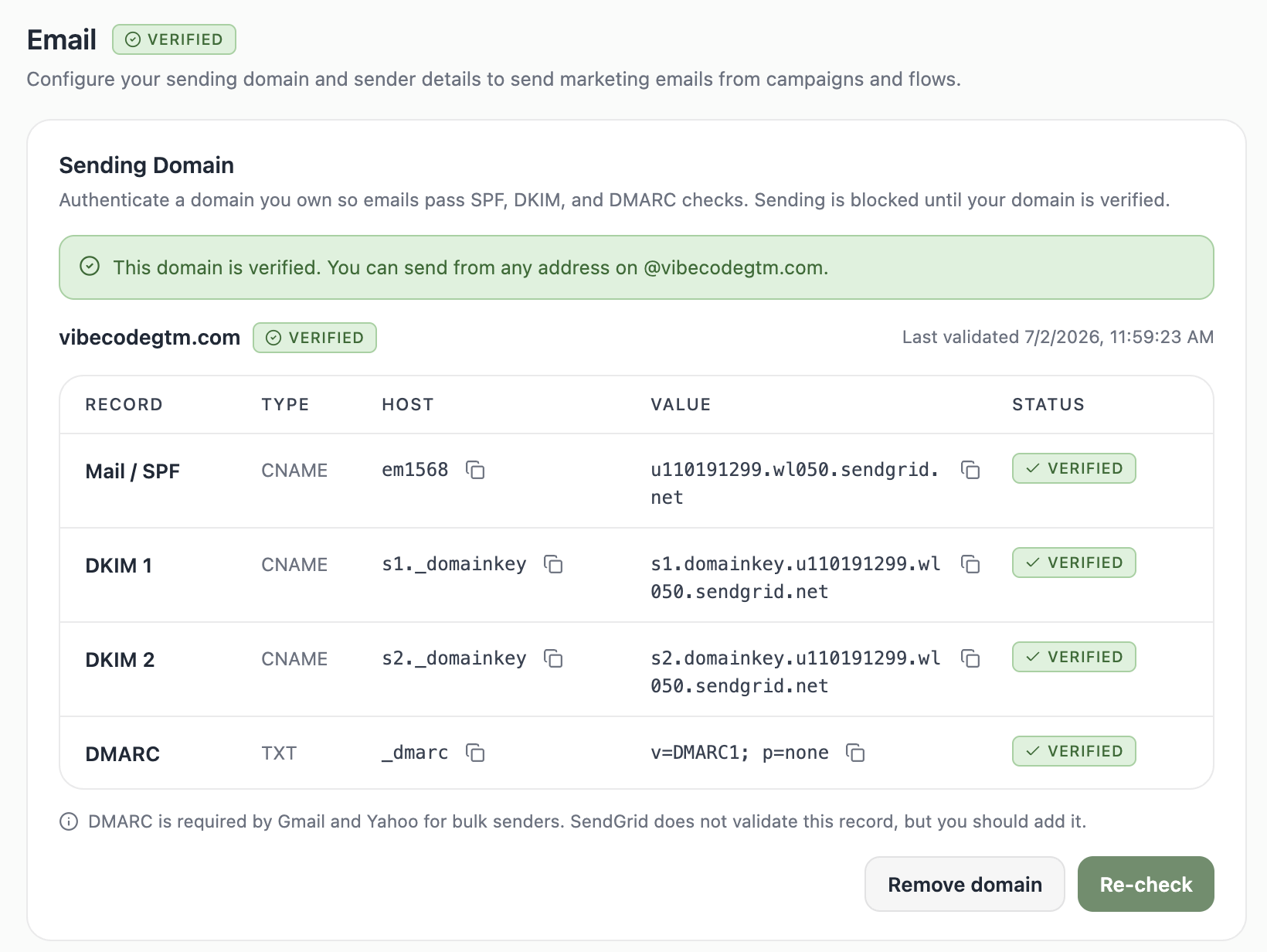Copy the s1._domainkey host
This screenshot has width=1267, height=952.
pyautogui.click(x=553, y=564)
